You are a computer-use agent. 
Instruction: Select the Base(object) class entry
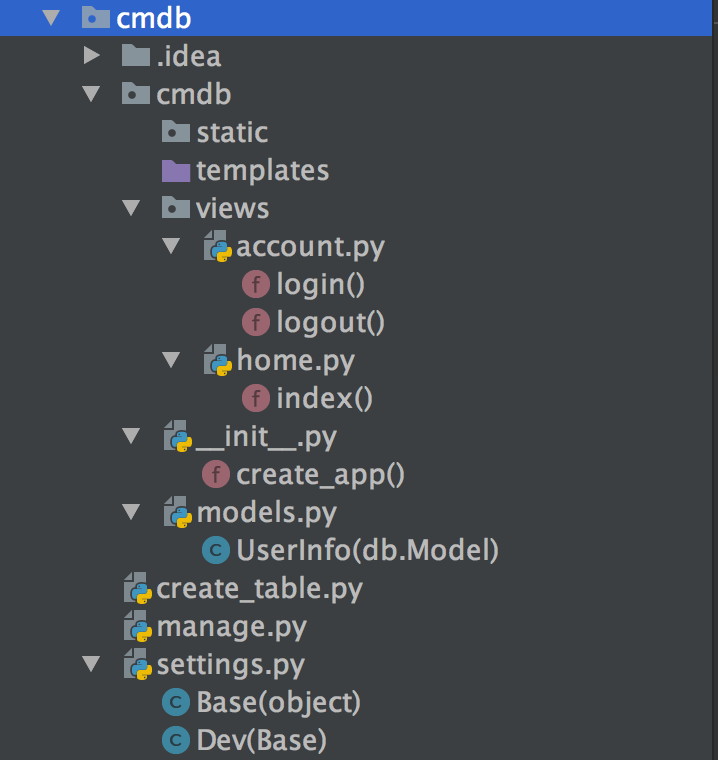(x=278, y=703)
